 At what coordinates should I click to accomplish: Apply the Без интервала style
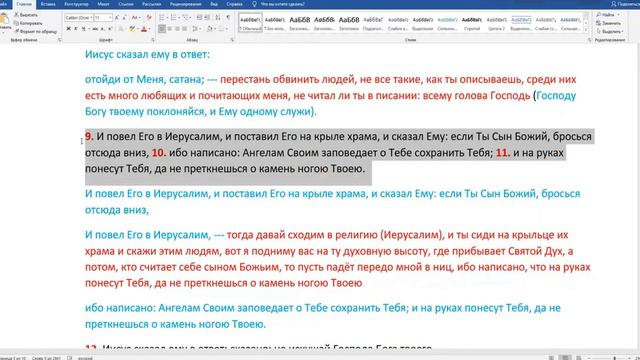click(275, 23)
